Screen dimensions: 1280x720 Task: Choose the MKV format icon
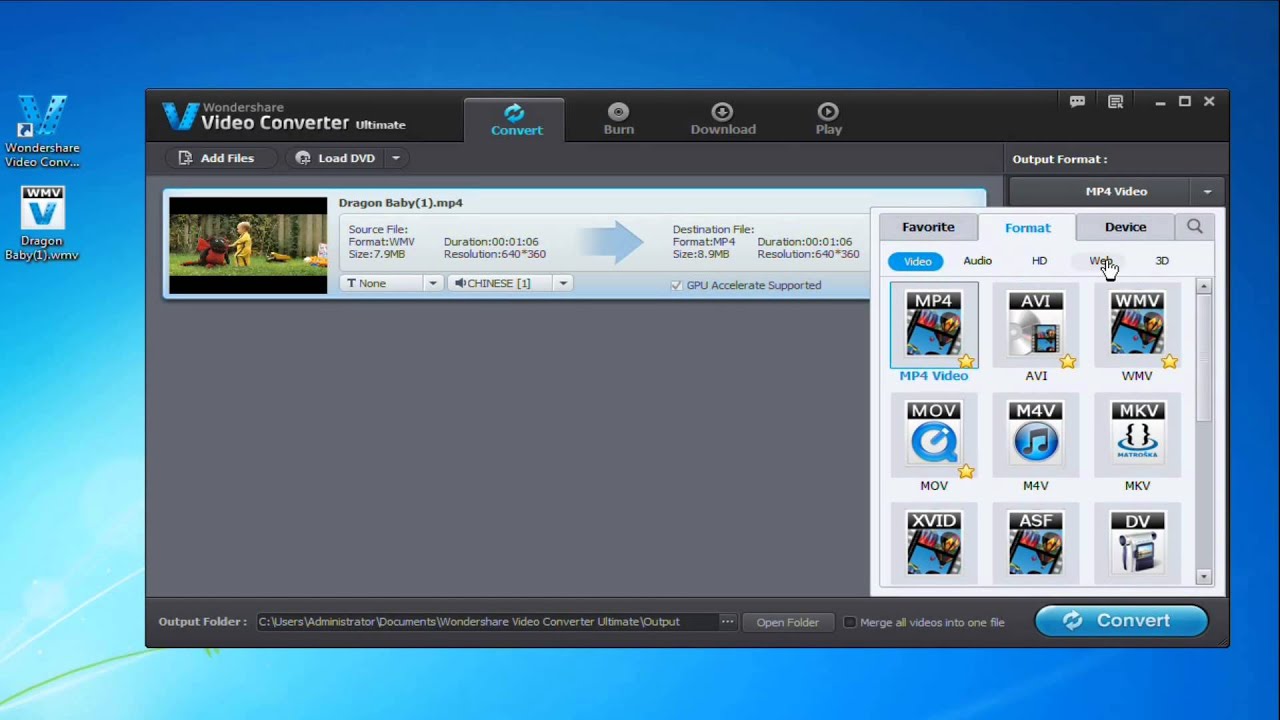tap(1137, 435)
